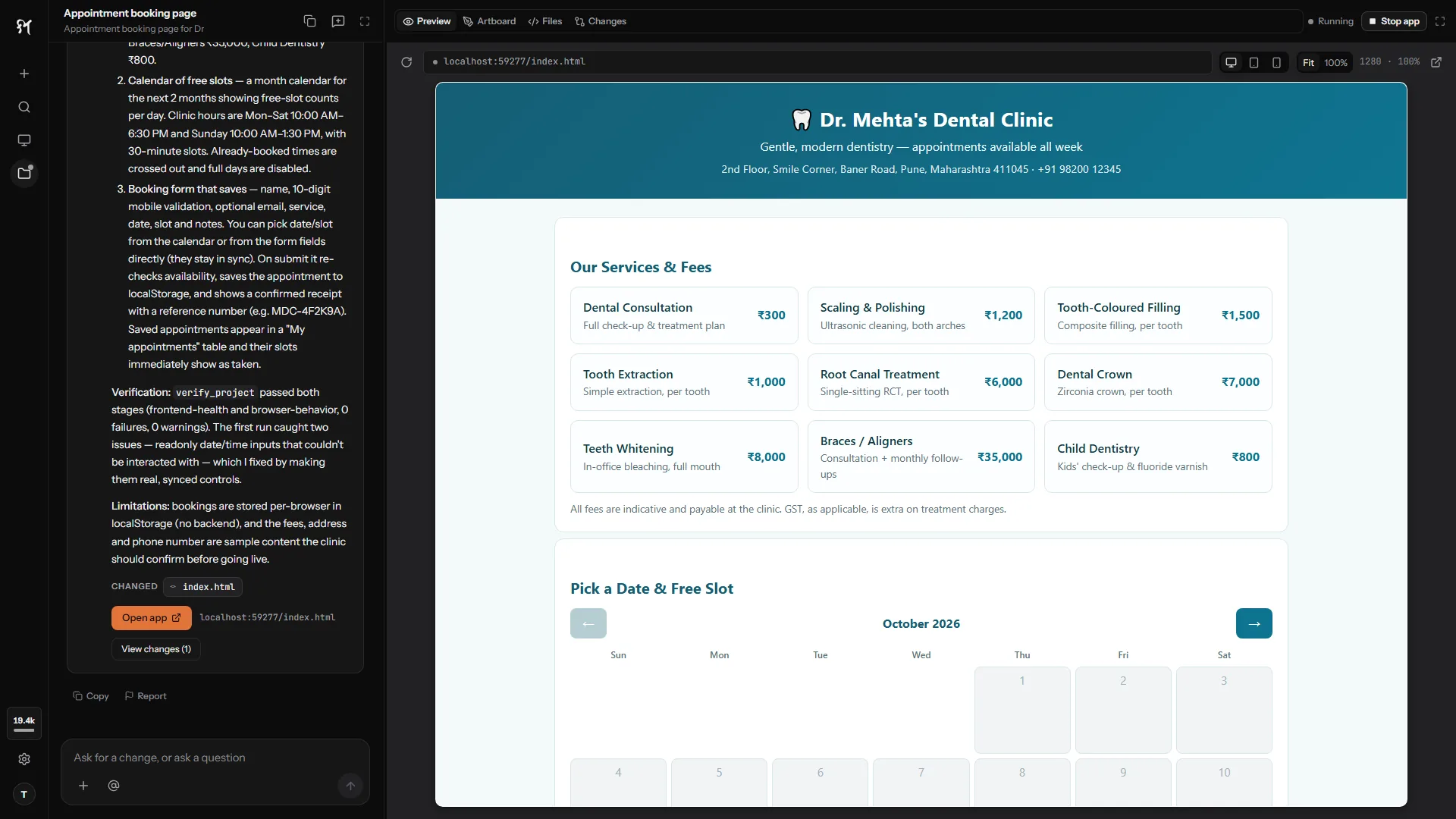This screenshot has width=1456, height=819.
Task: Click View changes (1)
Action: pos(156,649)
